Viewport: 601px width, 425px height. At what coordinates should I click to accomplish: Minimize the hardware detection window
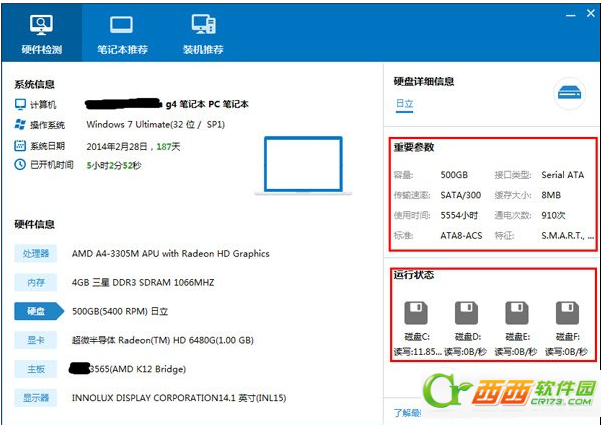571,15
